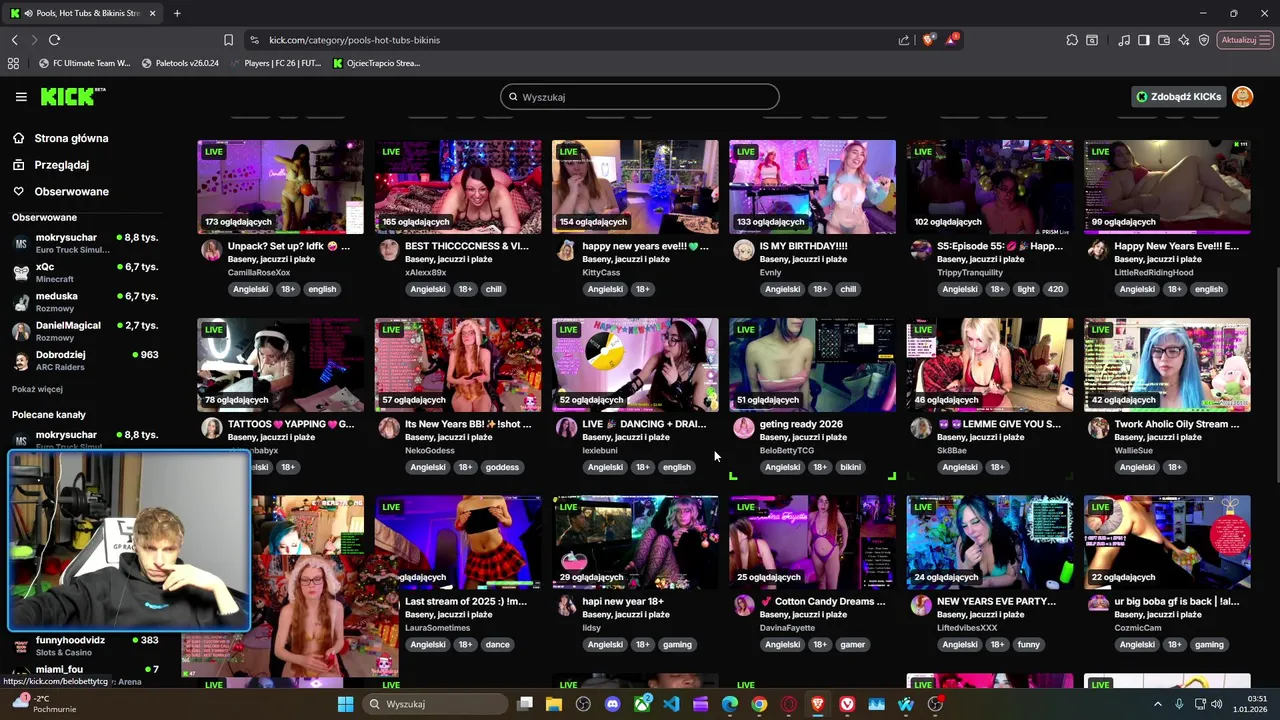Open Brave Shields lion icon
The height and width of the screenshot is (720, 1280).
point(928,40)
